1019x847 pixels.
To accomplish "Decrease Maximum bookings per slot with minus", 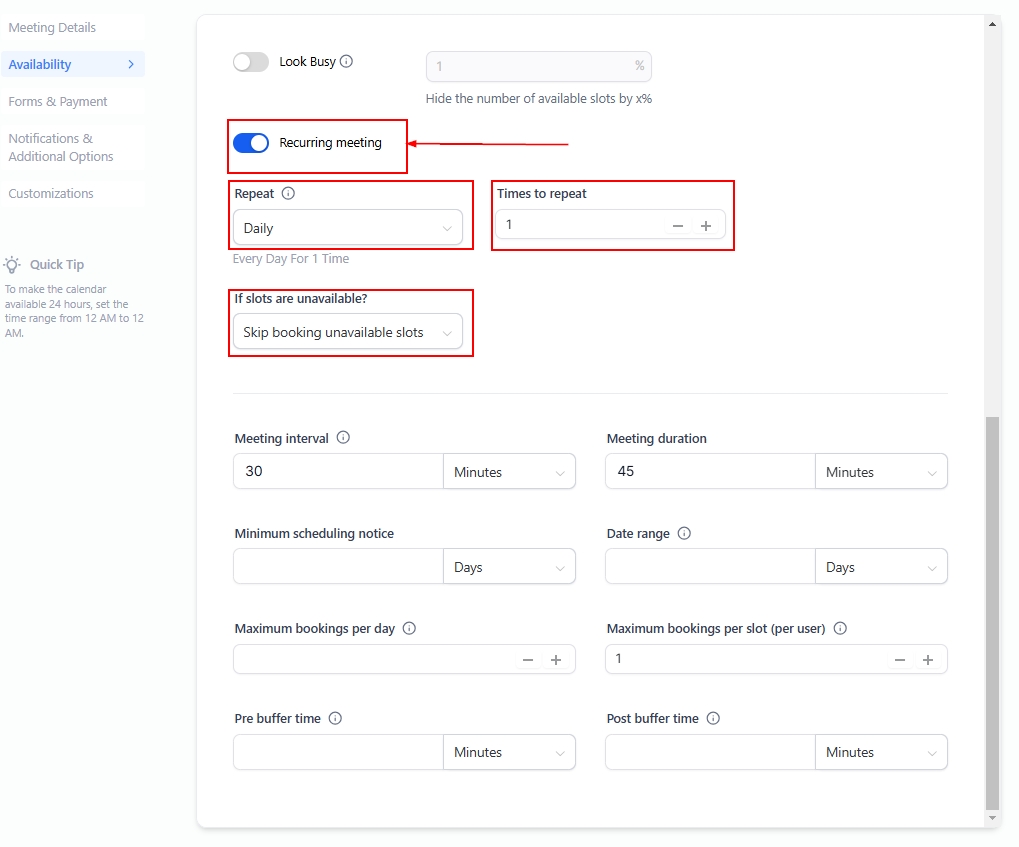I will pos(900,660).
